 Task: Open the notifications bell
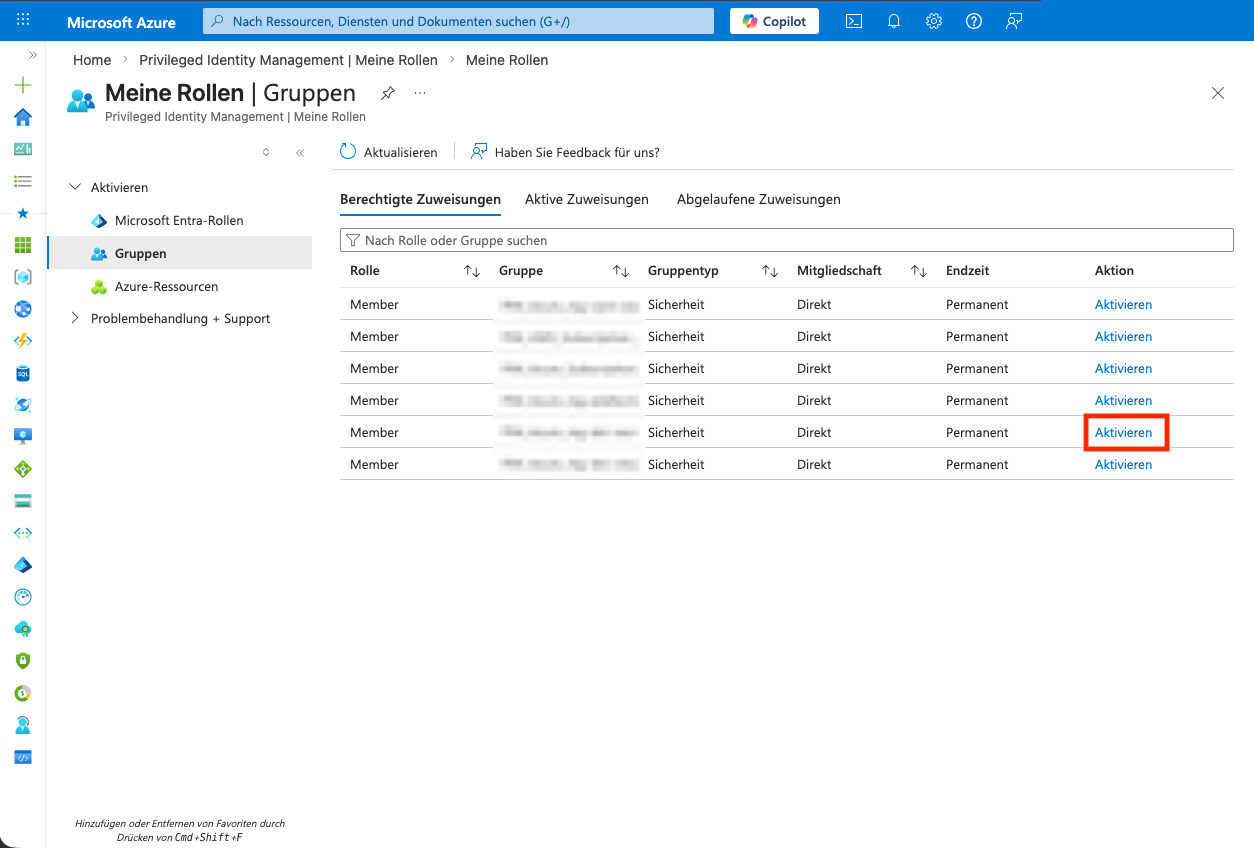pyautogui.click(x=894, y=21)
